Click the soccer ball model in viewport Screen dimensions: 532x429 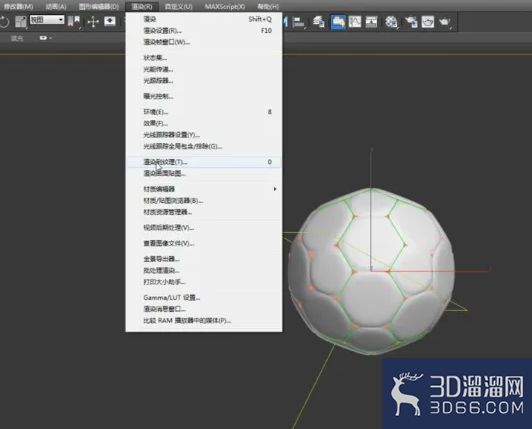(x=371, y=272)
